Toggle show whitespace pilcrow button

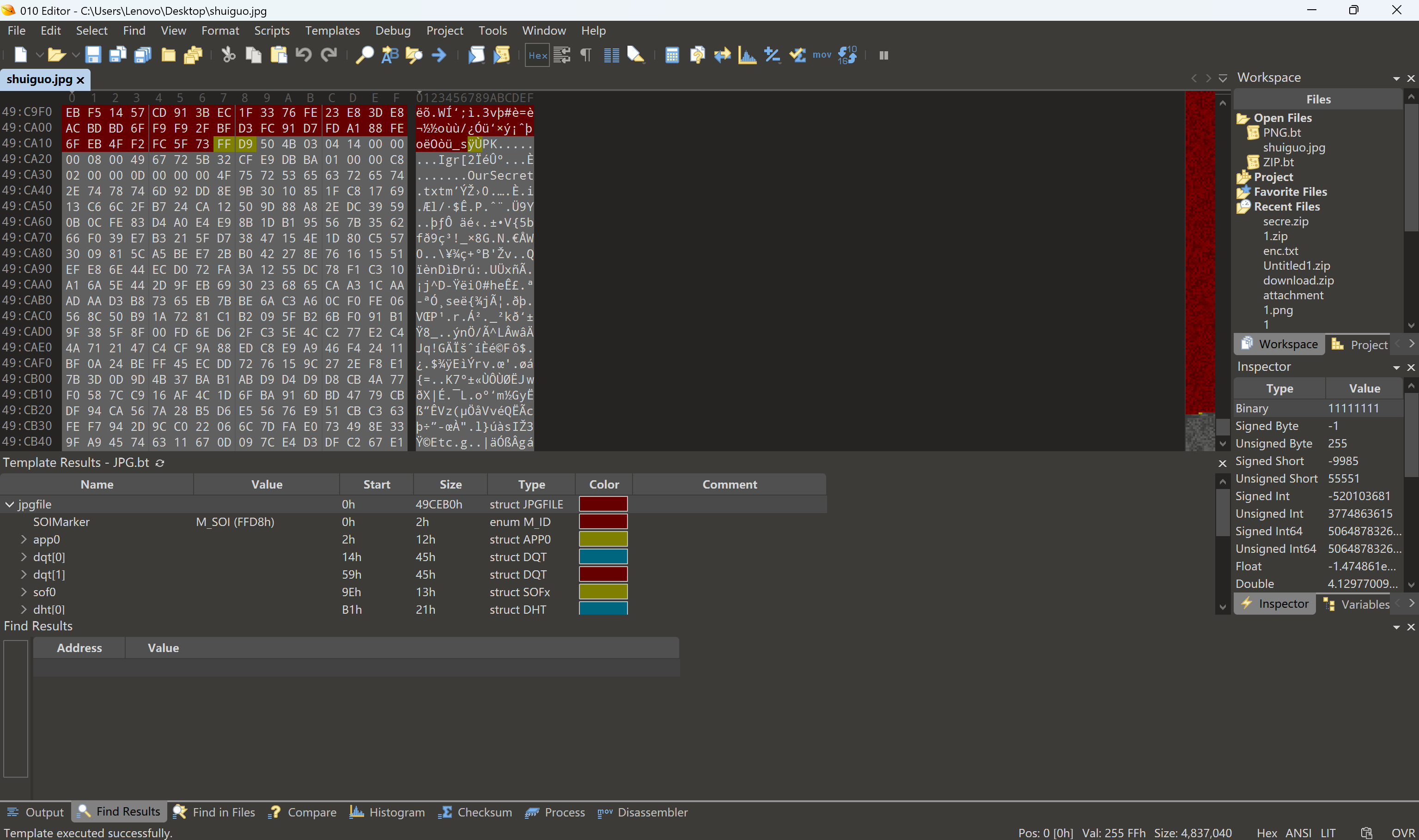(x=586, y=55)
